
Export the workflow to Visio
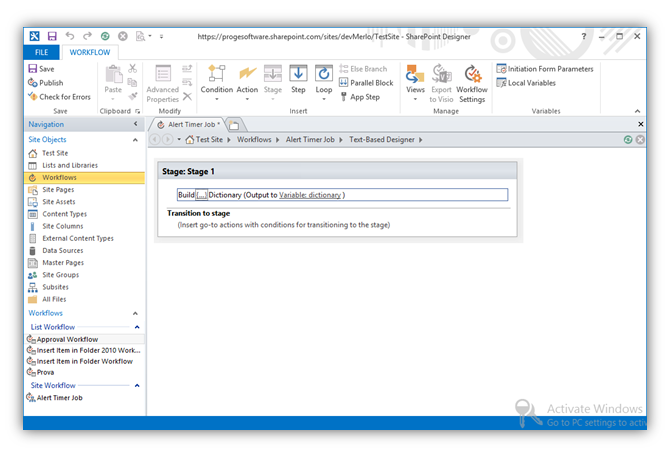(441, 83)
